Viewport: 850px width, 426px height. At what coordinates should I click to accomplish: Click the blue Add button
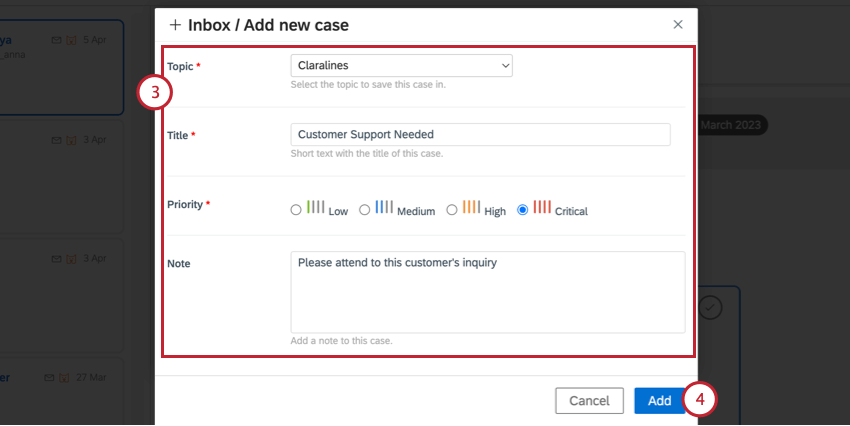point(659,401)
